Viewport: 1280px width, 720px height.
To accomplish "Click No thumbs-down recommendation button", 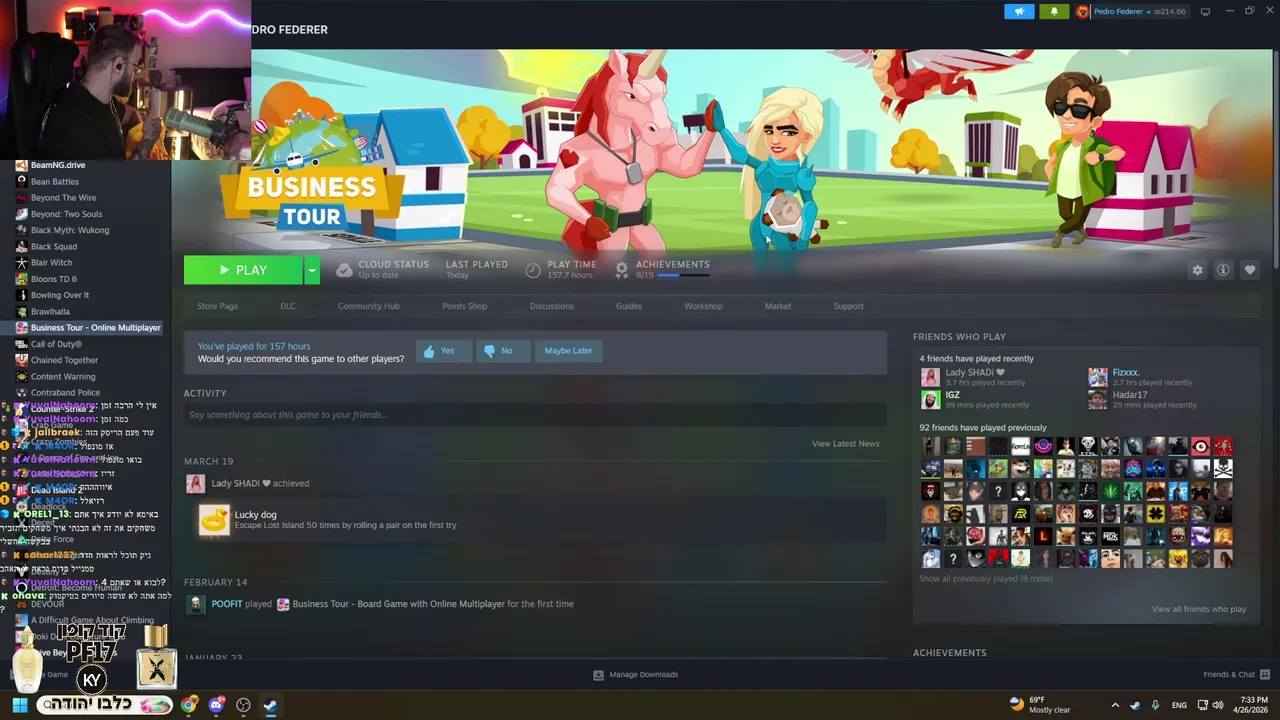I will [x=502, y=351].
